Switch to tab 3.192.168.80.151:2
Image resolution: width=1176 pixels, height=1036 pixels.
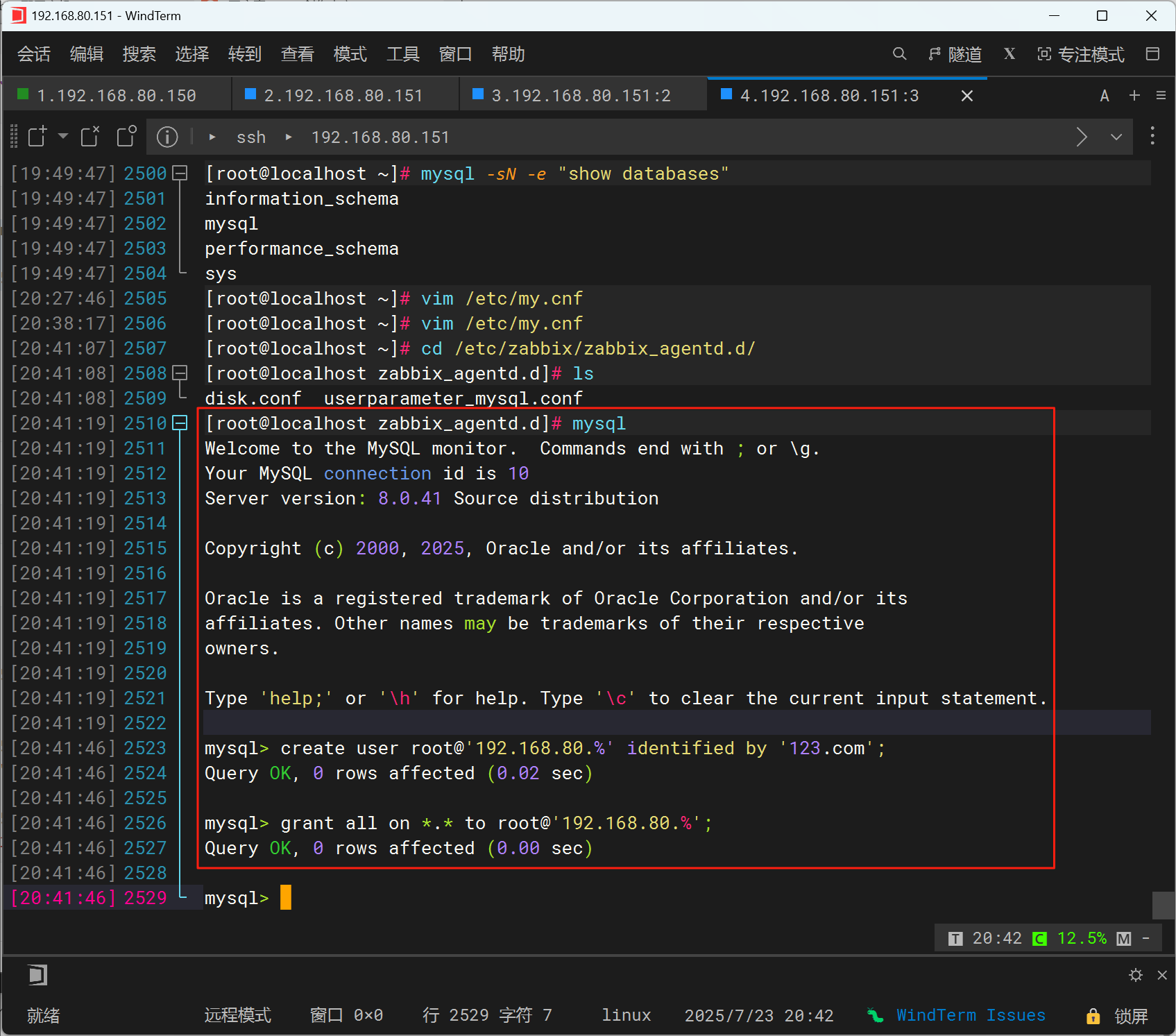point(583,95)
